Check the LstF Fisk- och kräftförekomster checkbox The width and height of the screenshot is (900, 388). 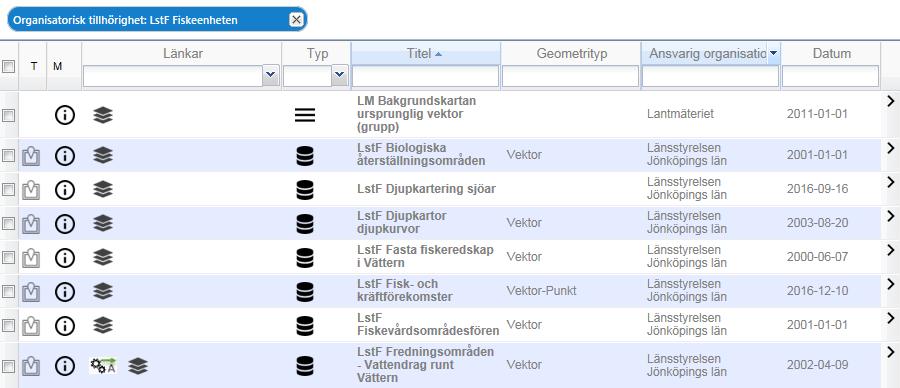click(x=8, y=292)
